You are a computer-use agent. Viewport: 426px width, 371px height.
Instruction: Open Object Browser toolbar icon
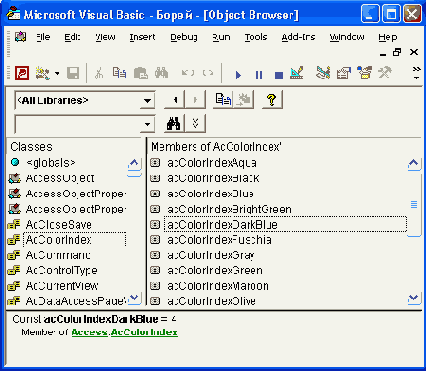(364, 73)
